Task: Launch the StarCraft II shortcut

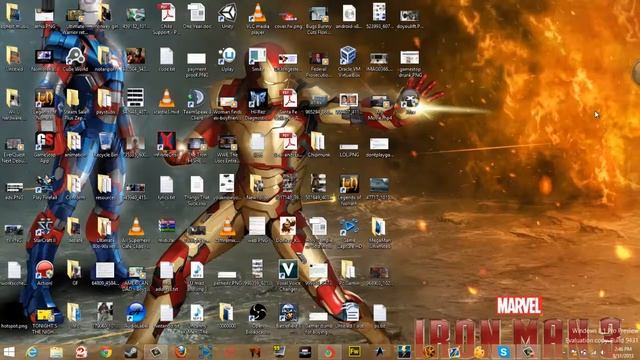Action: (44, 230)
